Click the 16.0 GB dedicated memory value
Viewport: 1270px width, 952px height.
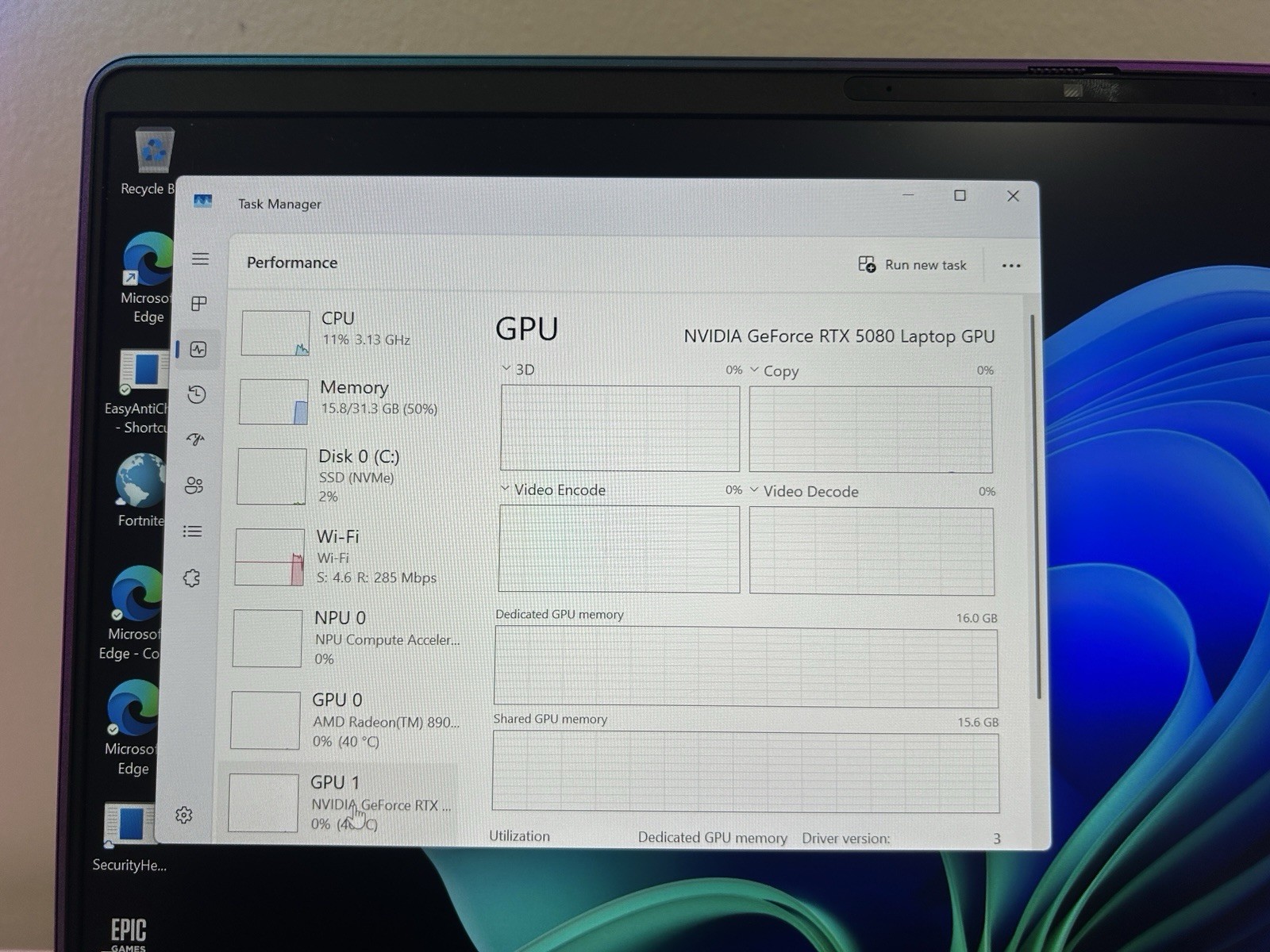977,618
